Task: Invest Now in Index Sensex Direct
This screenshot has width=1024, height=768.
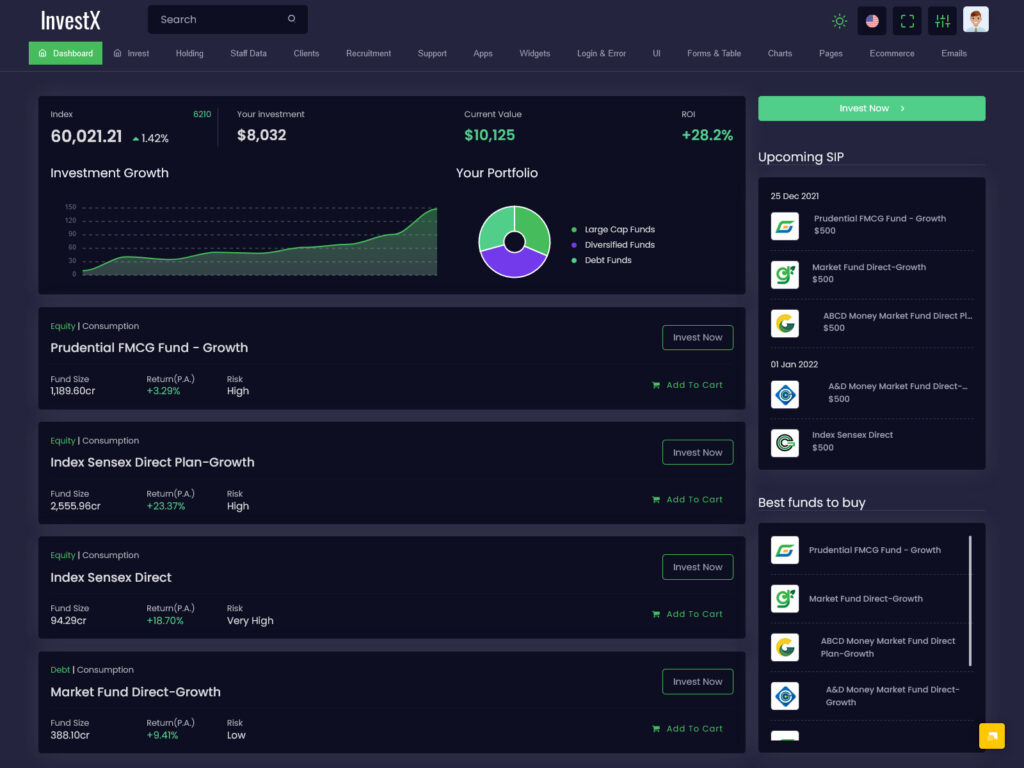Action: pyautogui.click(x=697, y=567)
